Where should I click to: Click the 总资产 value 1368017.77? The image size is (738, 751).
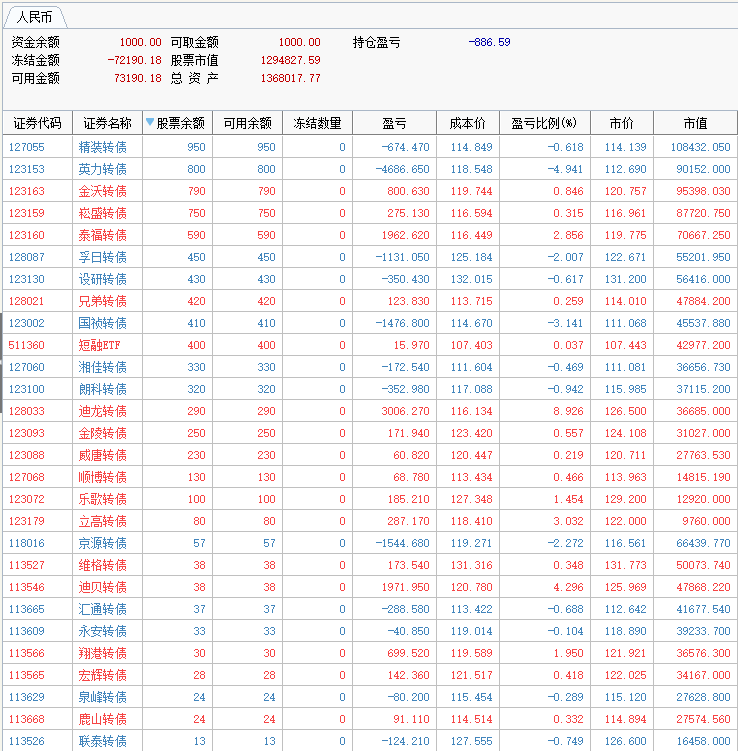click(x=286, y=78)
